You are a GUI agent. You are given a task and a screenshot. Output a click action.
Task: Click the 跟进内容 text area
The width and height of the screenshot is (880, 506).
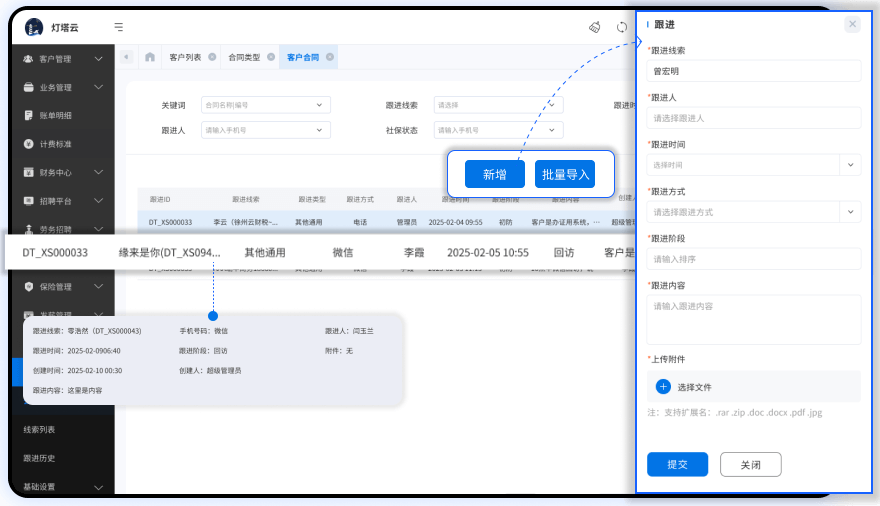[754, 319]
